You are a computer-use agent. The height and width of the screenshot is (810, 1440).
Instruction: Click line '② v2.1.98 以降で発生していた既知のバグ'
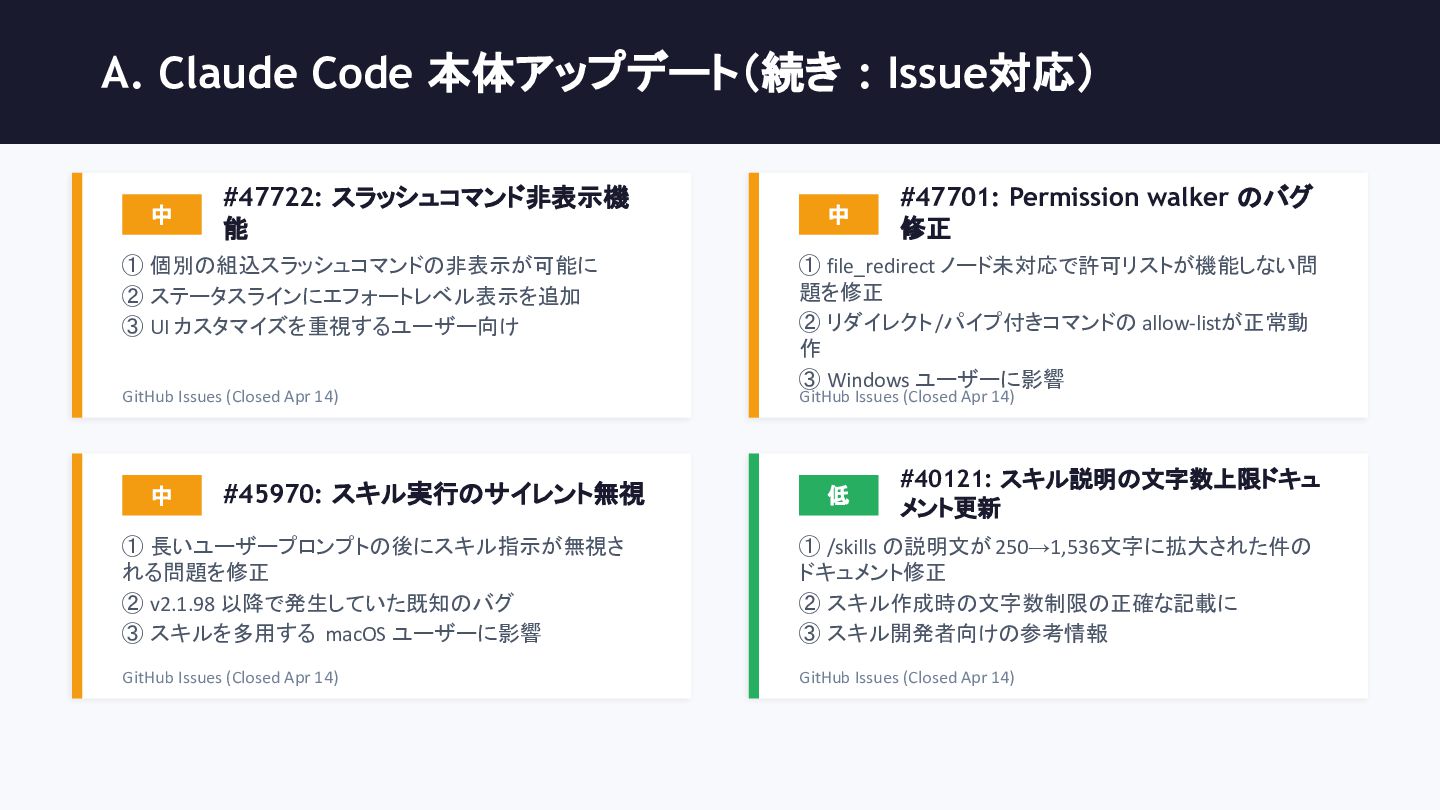318,603
